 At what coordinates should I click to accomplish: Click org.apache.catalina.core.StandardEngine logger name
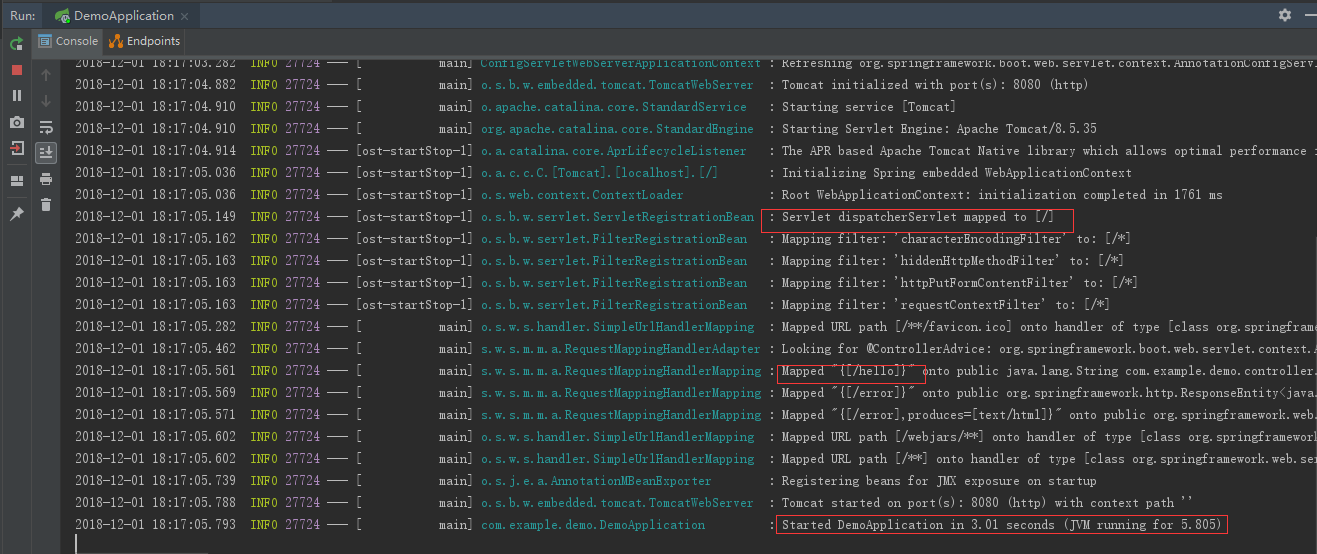(x=617, y=129)
